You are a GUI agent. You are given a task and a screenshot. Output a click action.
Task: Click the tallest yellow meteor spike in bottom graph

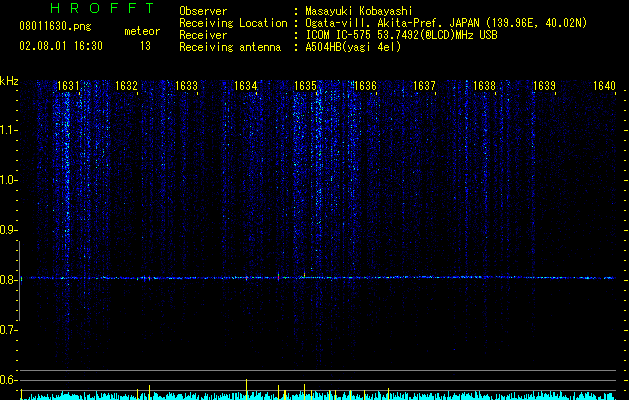pyautogui.click(x=246, y=389)
